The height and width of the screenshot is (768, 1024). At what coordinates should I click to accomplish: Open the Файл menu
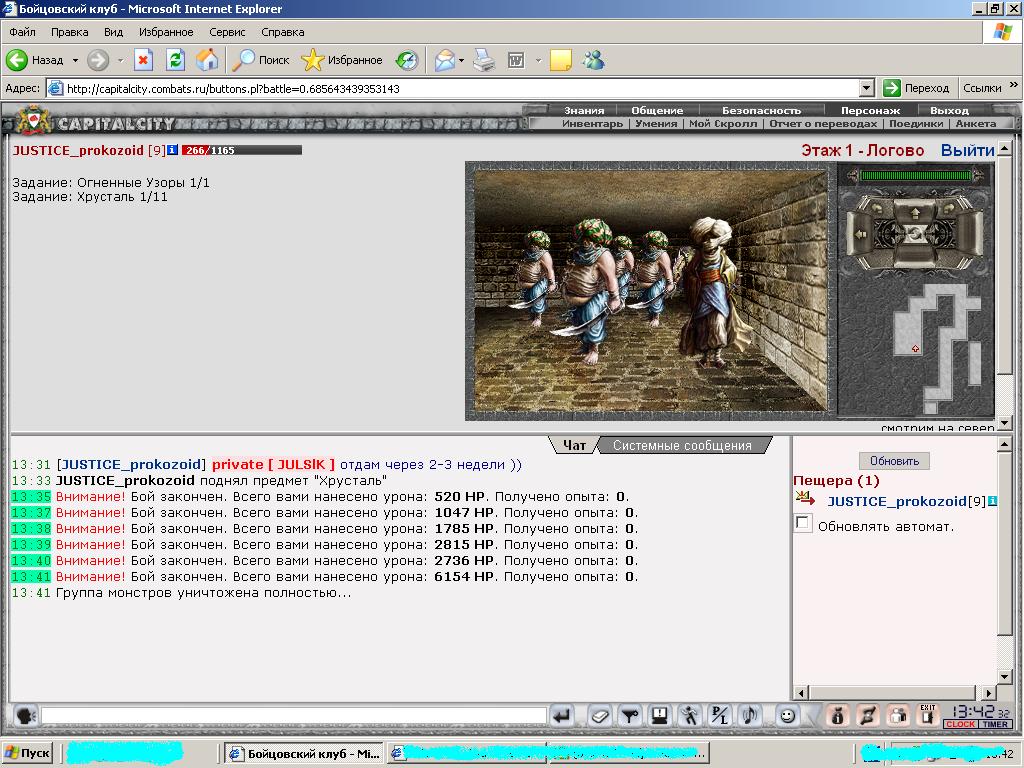pos(22,32)
